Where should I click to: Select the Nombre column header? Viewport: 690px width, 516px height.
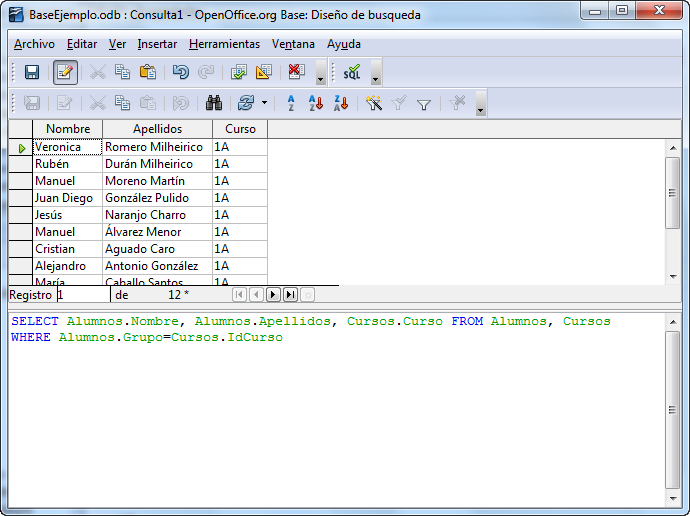pyautogui.click(x=68, y=129)
